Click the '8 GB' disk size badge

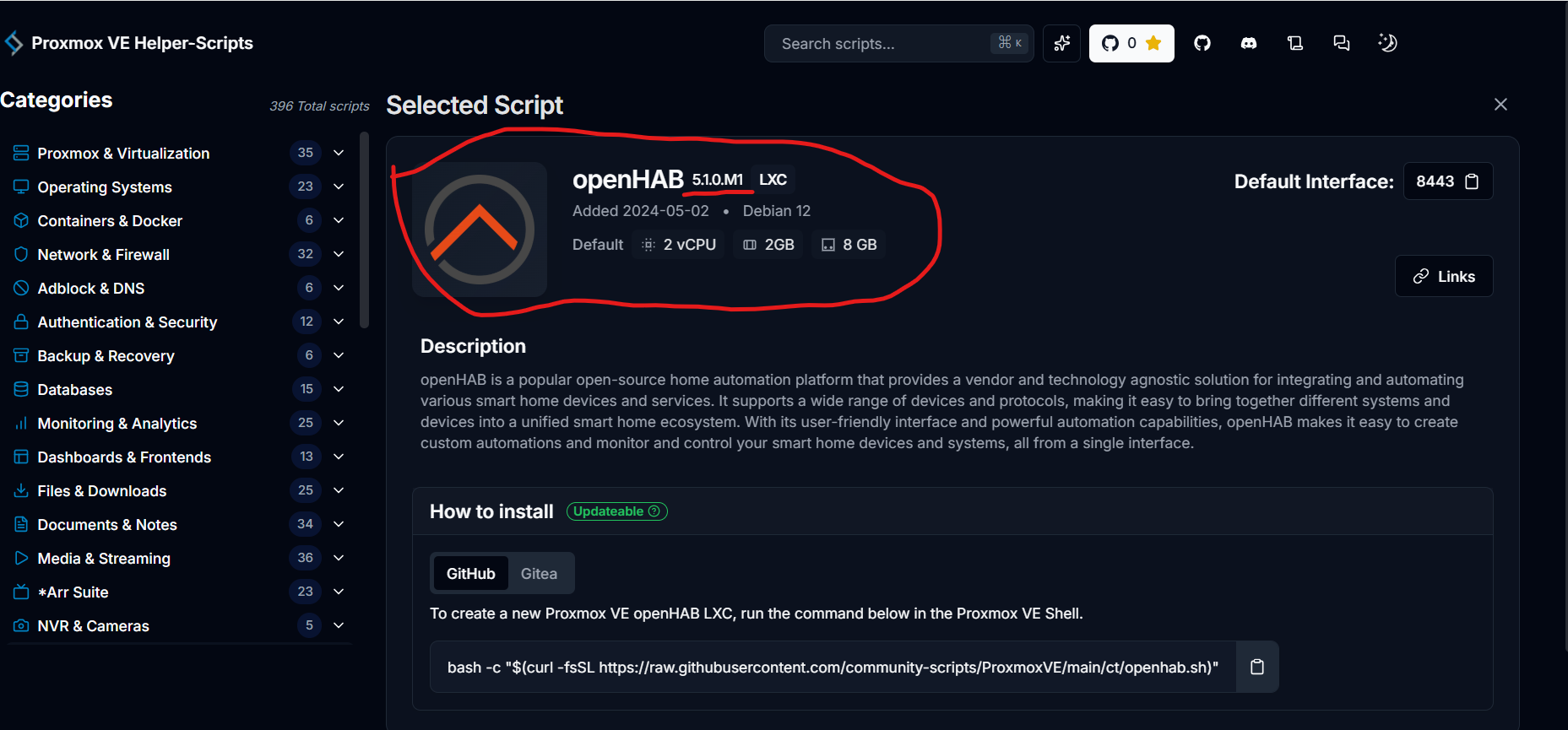(x=849, y=245)
